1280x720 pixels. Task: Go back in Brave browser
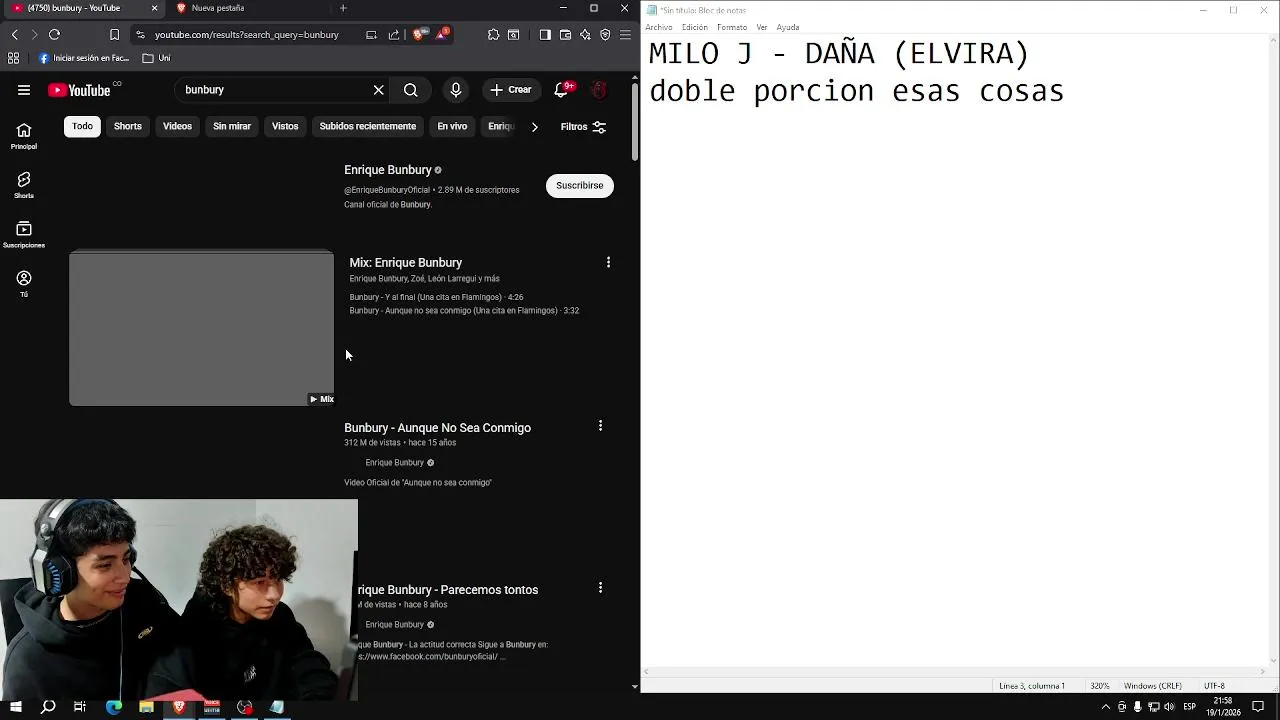[x=14, y=34]
